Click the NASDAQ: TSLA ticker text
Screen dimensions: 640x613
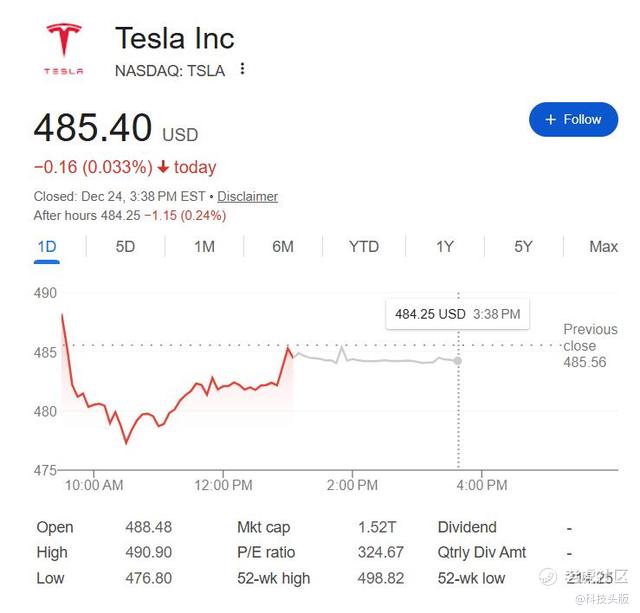170,70
